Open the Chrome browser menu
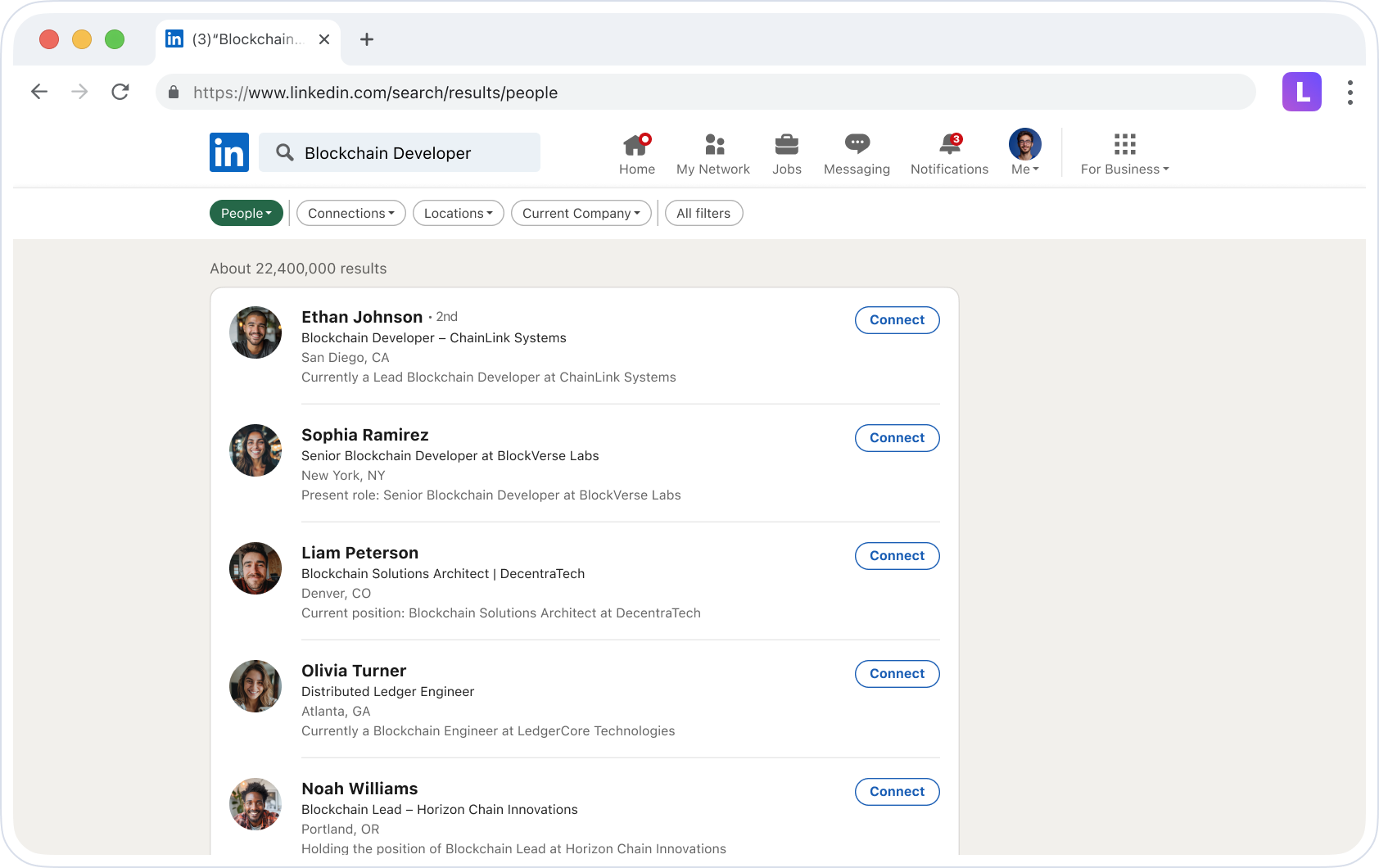The width and height of the screenshot is (1379, 868). pos(1350,93)
